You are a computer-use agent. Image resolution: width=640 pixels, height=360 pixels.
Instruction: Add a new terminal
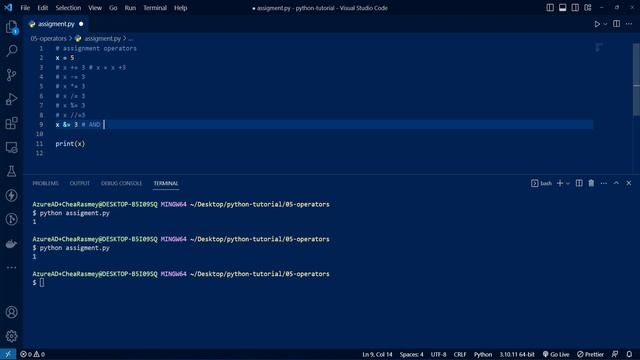pos(560,183)
